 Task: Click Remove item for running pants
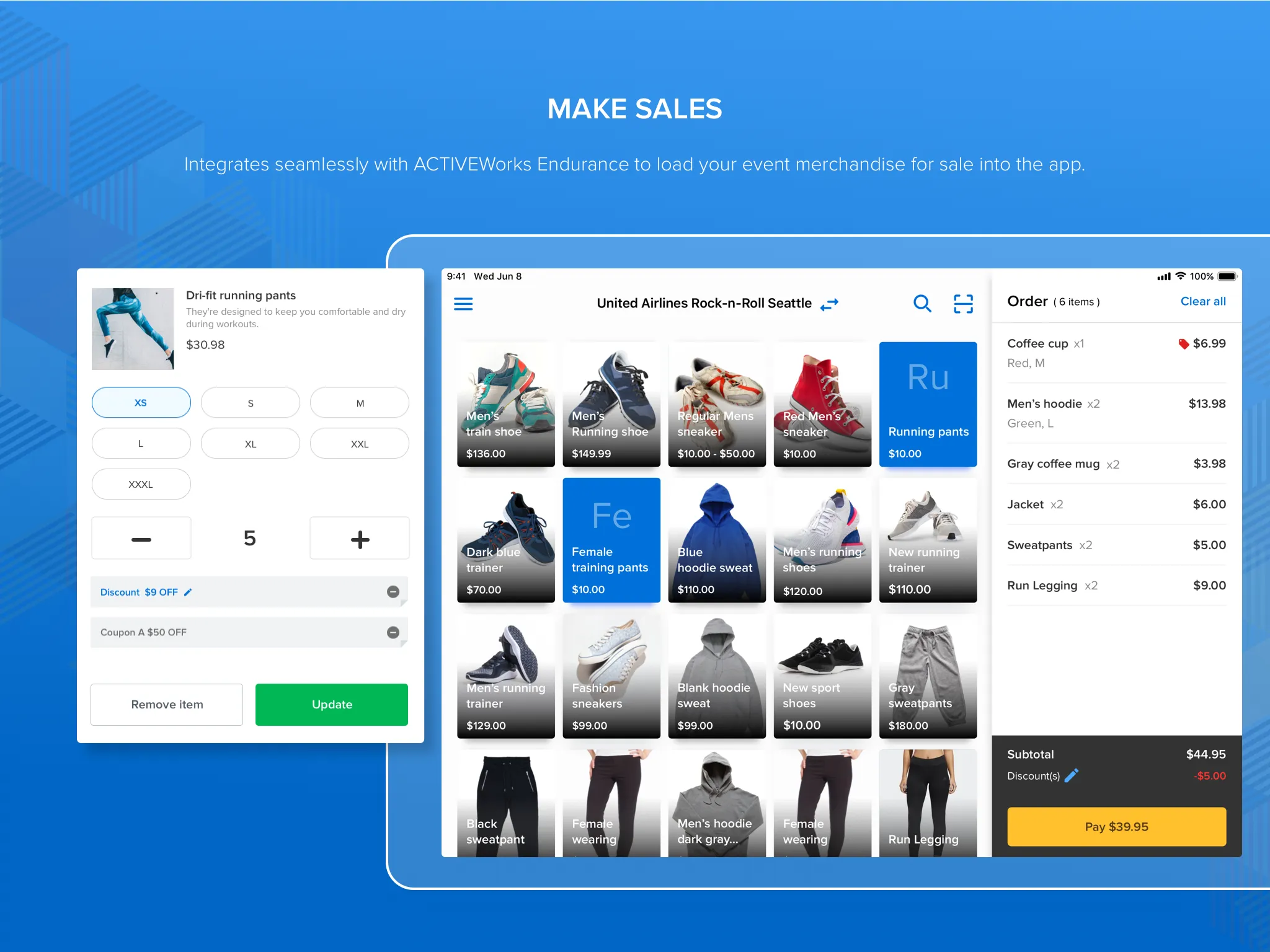(x=166, y=704)
